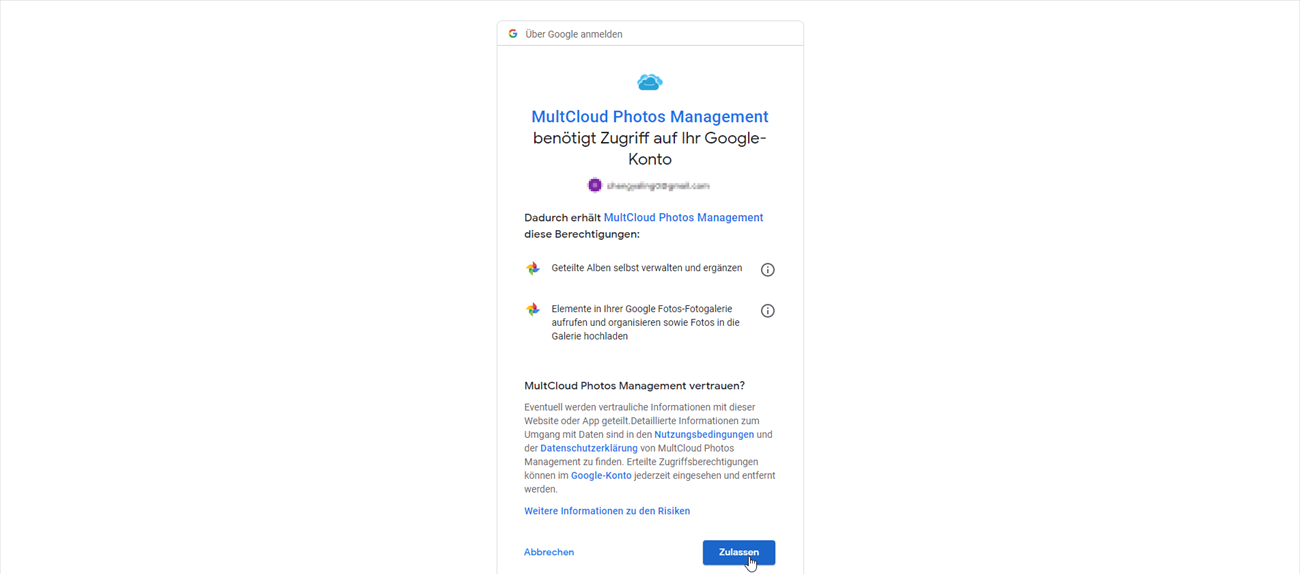1300x574 pixels.
Task: Click the purple account avatar icon
Action: [595, 185]
